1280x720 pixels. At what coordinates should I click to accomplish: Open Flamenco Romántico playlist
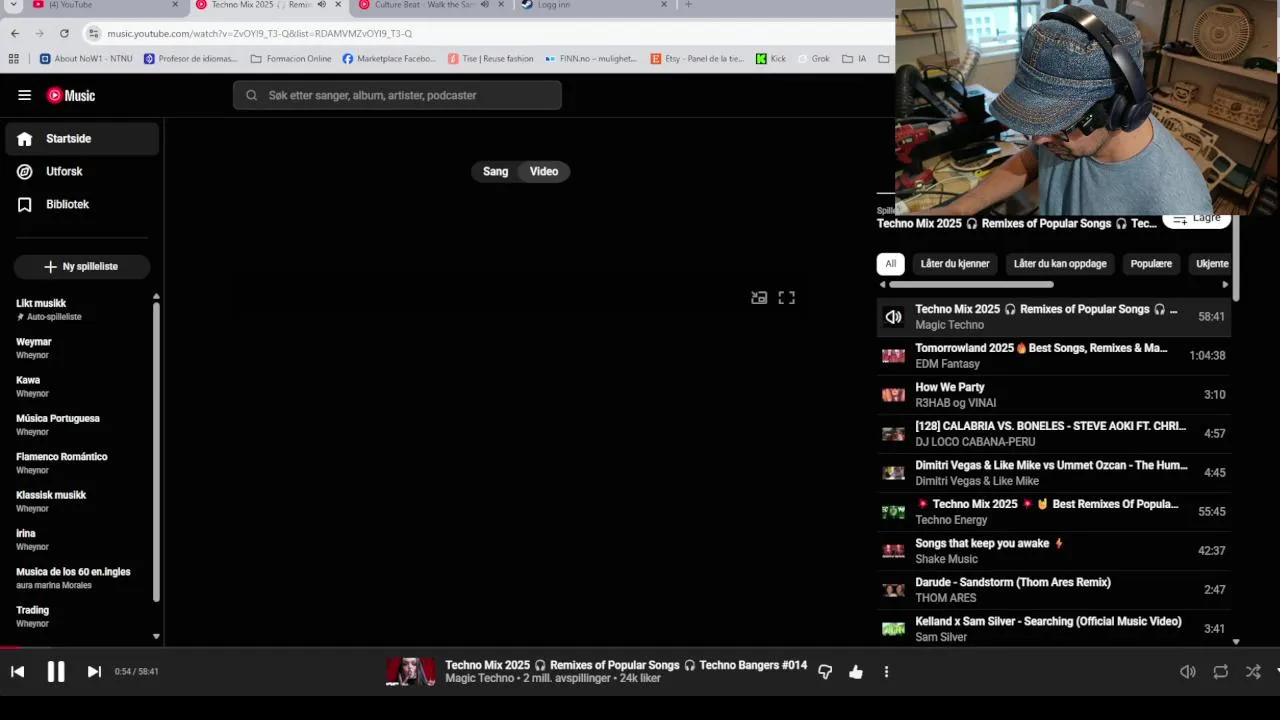coord(80,463)
